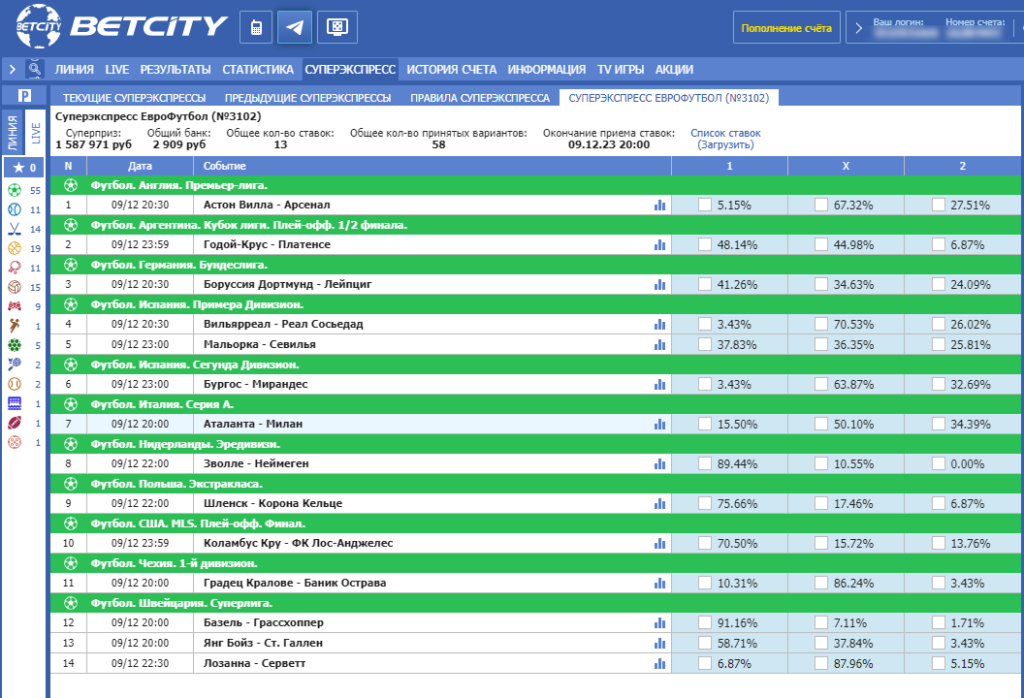Open favorites star with count 0

pyautogui.click(x=24, y=168)
